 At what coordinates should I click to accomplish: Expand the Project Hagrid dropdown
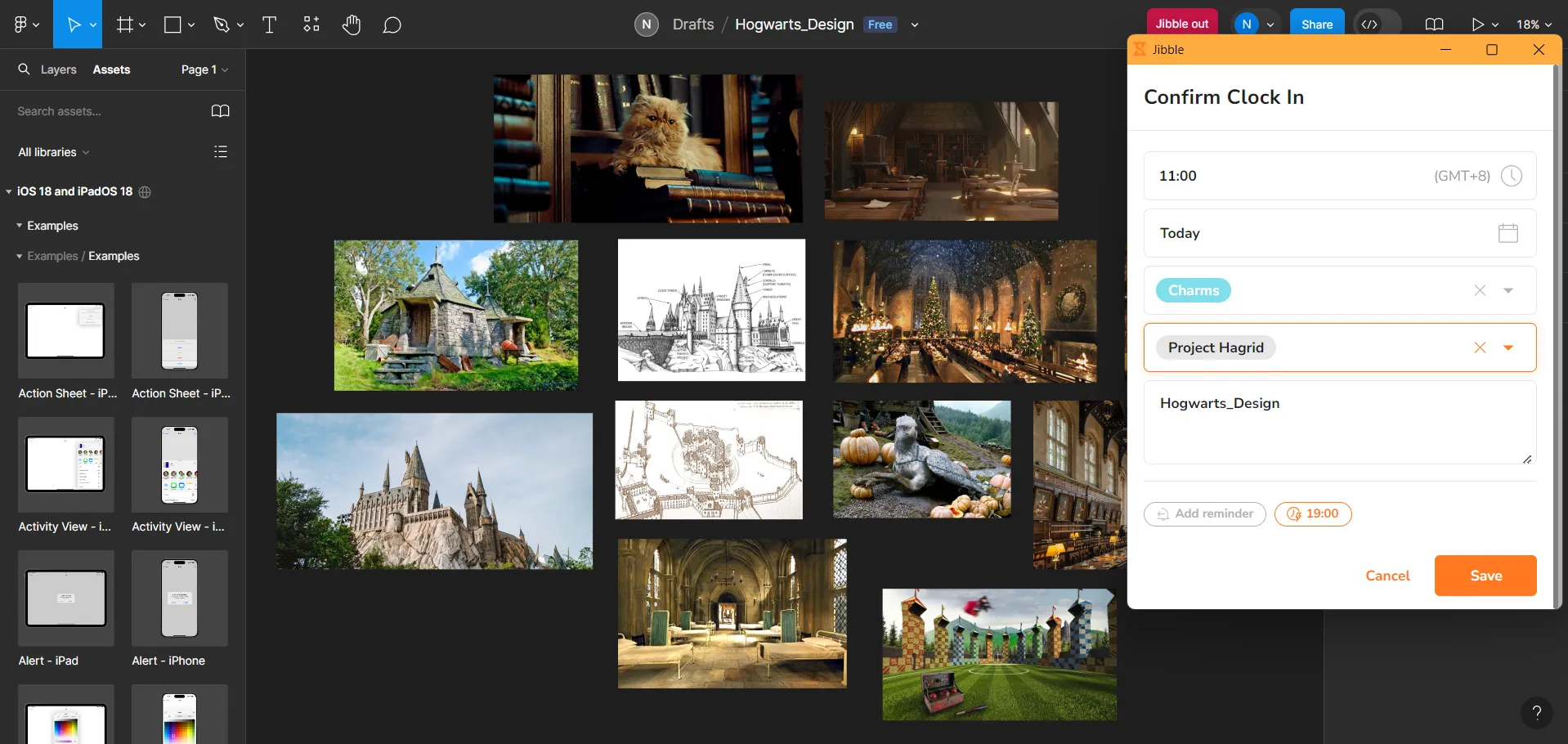(1508, 347)
